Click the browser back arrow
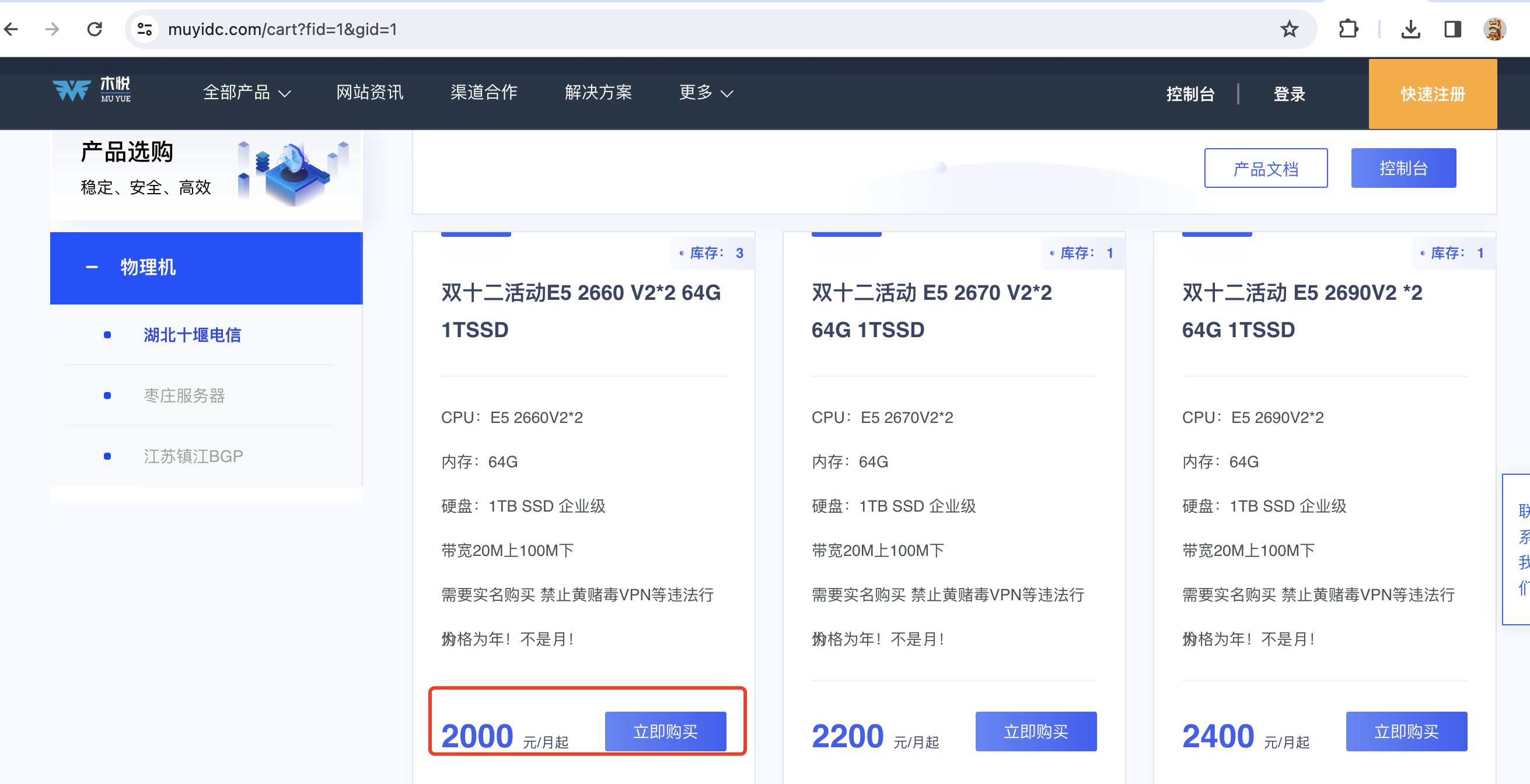Image resolution: width=1530 pixels, height=784 pixels. pyautogui.click(x=12, y=29)
